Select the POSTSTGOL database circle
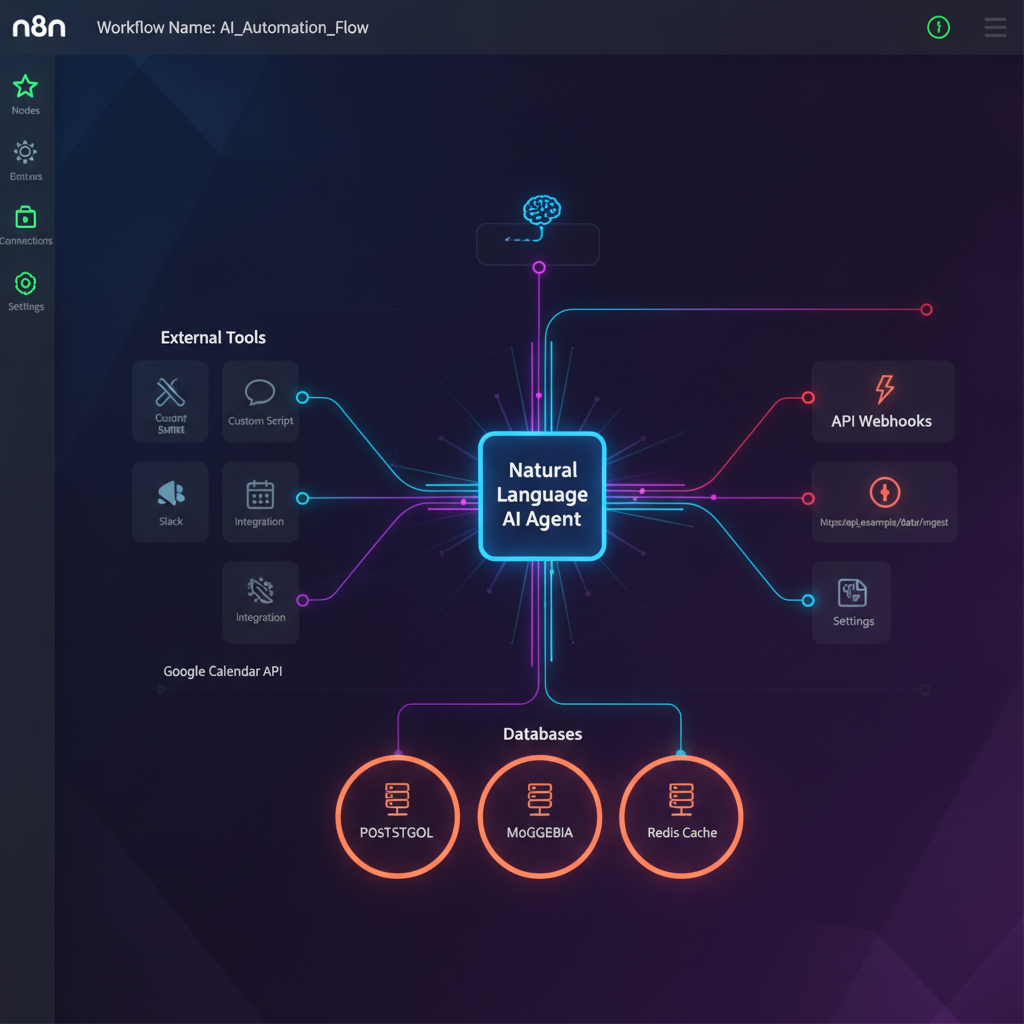 [x=398, y=816]
